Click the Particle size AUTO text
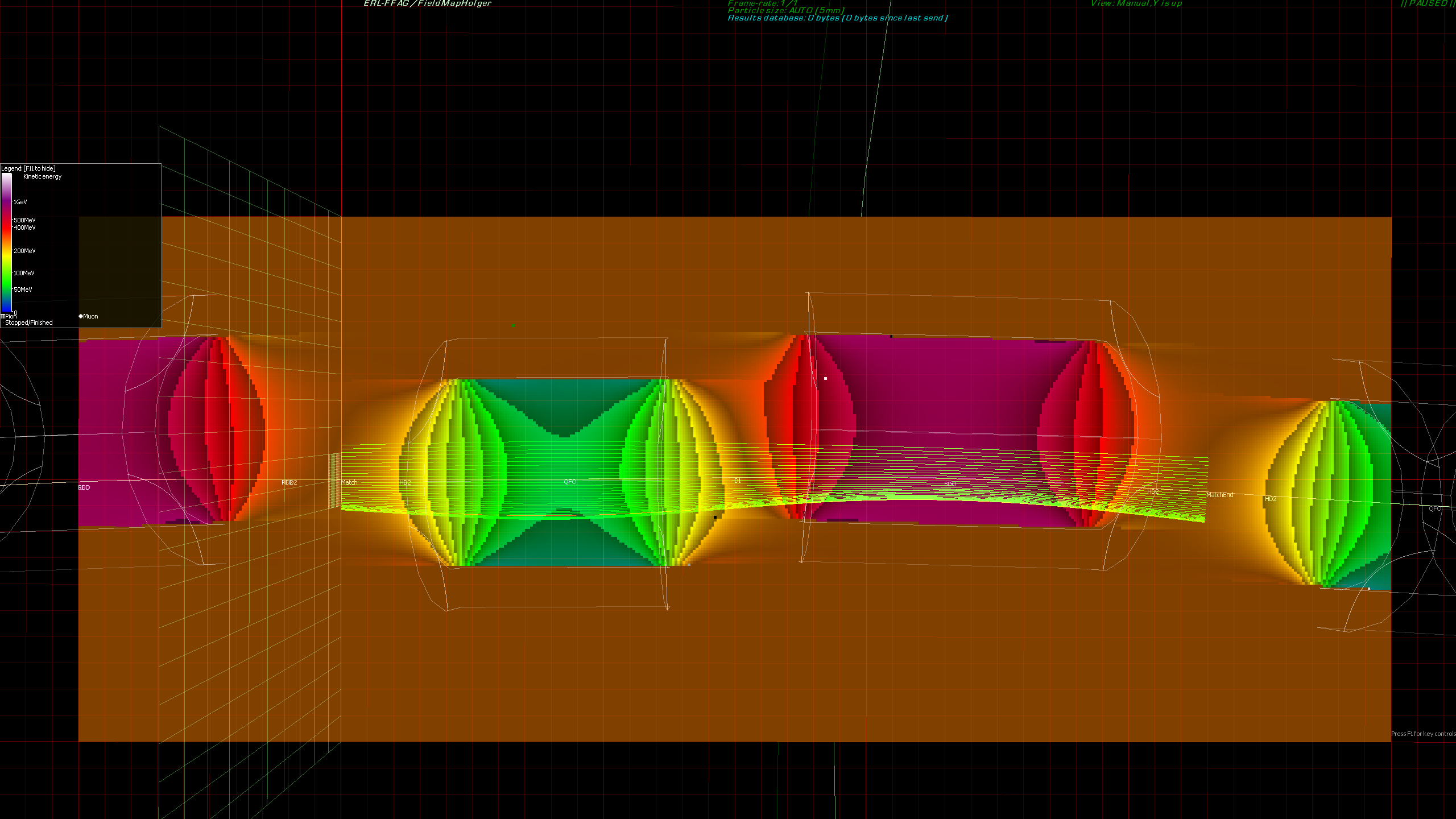The height and width of the screenshot is (819, 1456). pyautogui.click(x=785, y=10)
